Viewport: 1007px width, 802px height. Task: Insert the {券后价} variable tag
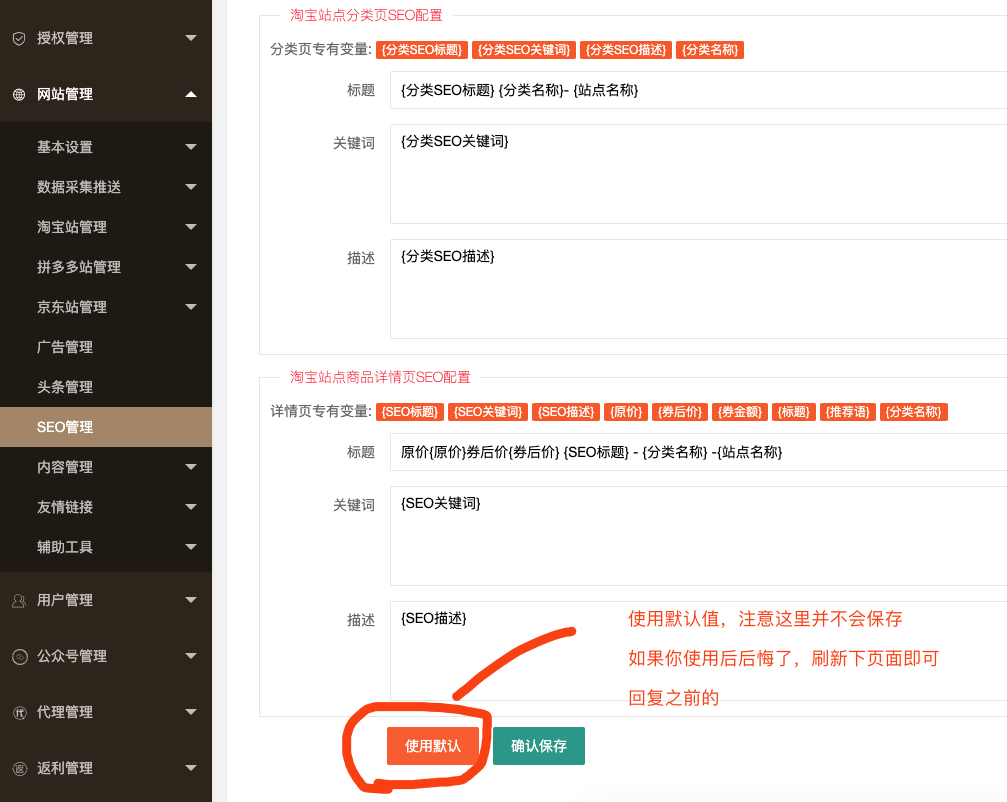pos(680,412)
